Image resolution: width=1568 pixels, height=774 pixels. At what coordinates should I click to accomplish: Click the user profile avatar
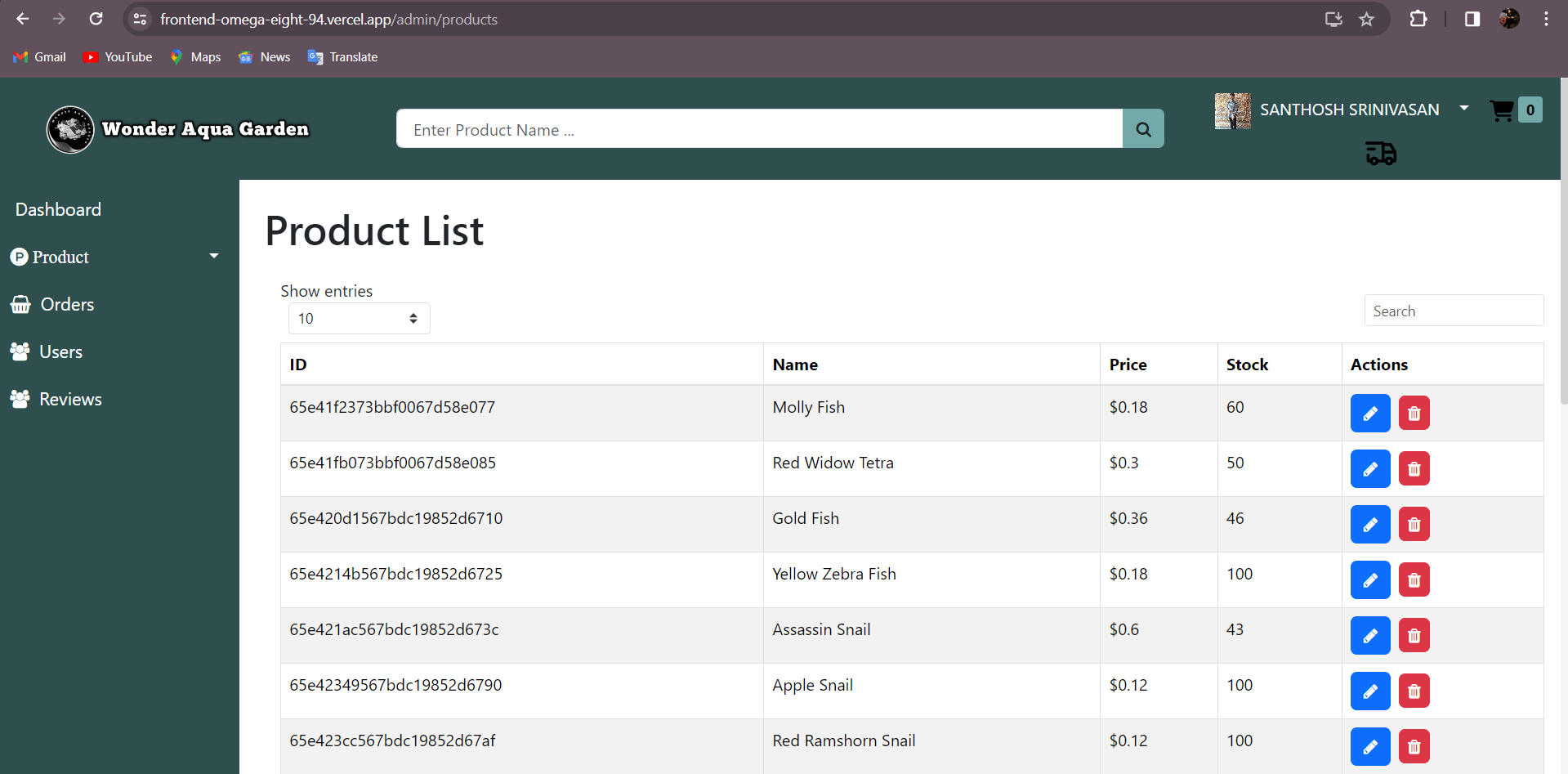(x=1233, y=111)
